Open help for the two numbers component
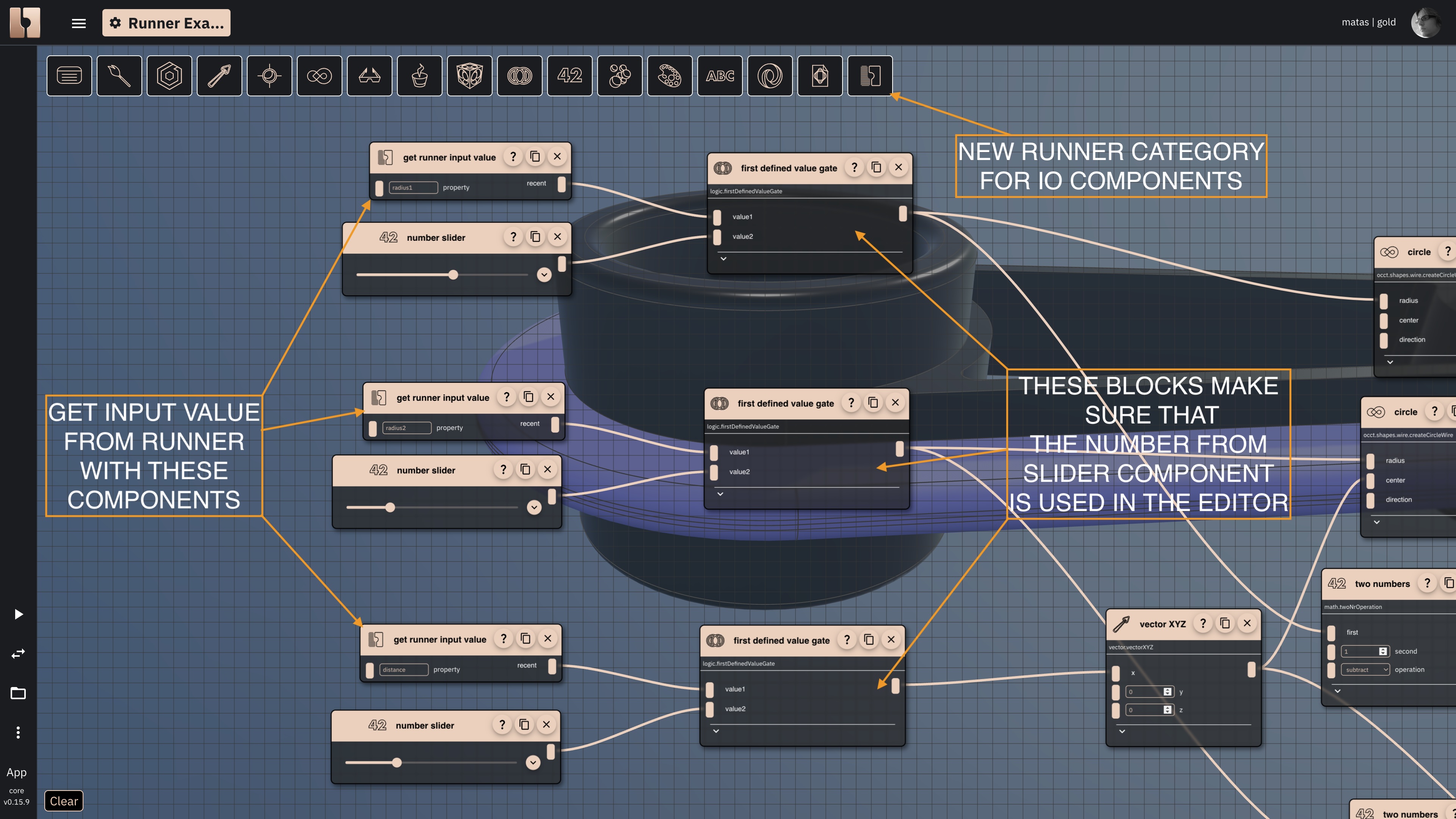The height and width of the screenshot is (819, 1456). click(1427, 583)
